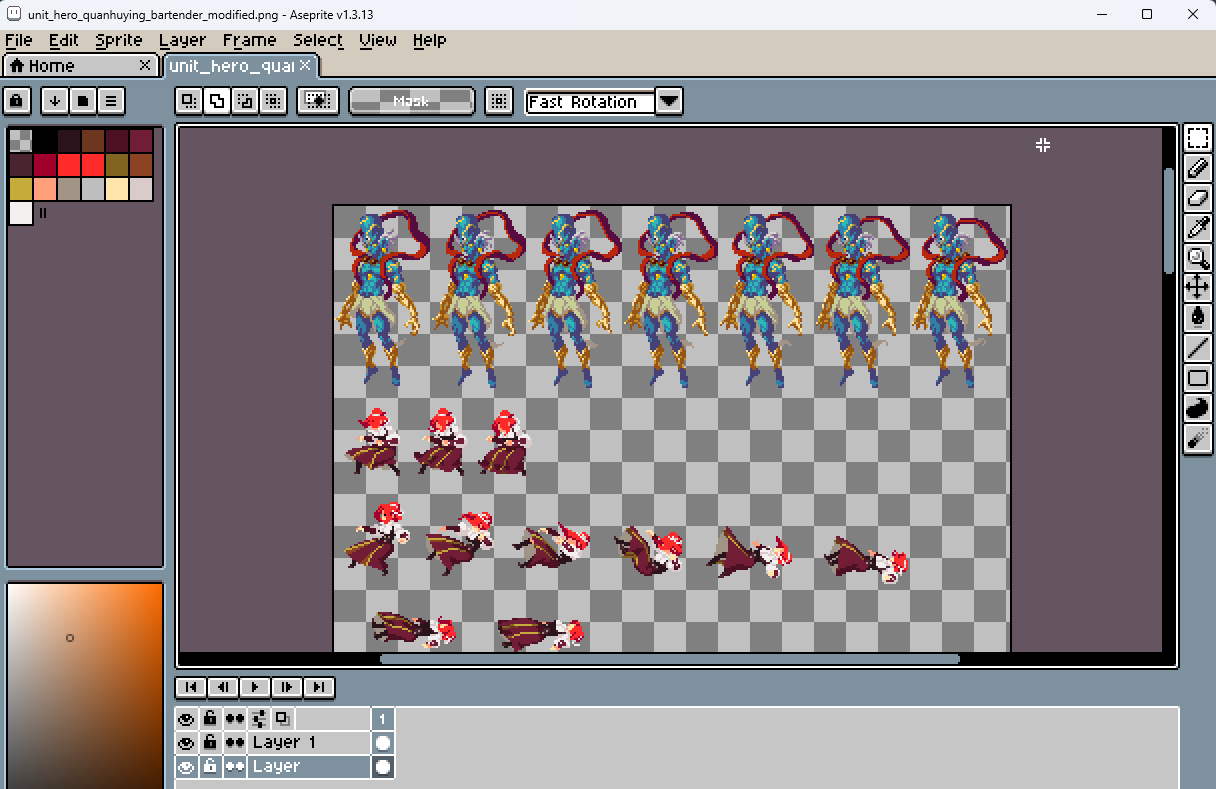
Task: Activate the Zoom tool
Action: (1197, 258)
